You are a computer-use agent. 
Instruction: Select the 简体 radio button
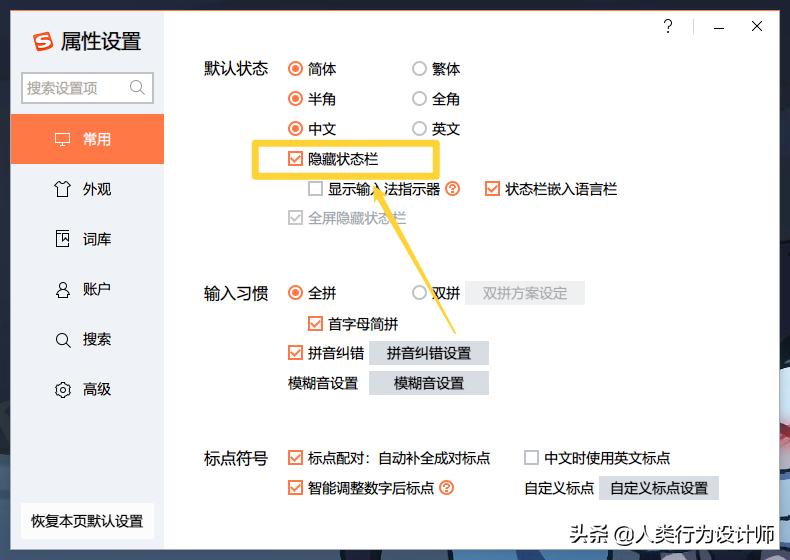[295, 69]
